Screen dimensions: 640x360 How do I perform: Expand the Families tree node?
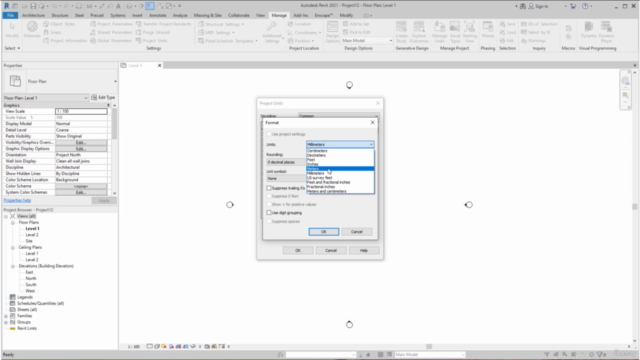[x=6, y=316]
